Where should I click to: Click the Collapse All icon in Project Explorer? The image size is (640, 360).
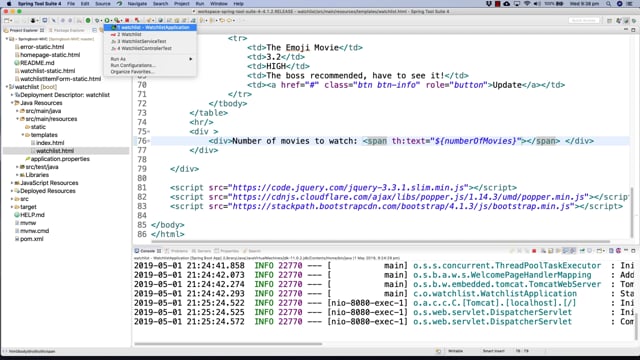pos(94,30)
